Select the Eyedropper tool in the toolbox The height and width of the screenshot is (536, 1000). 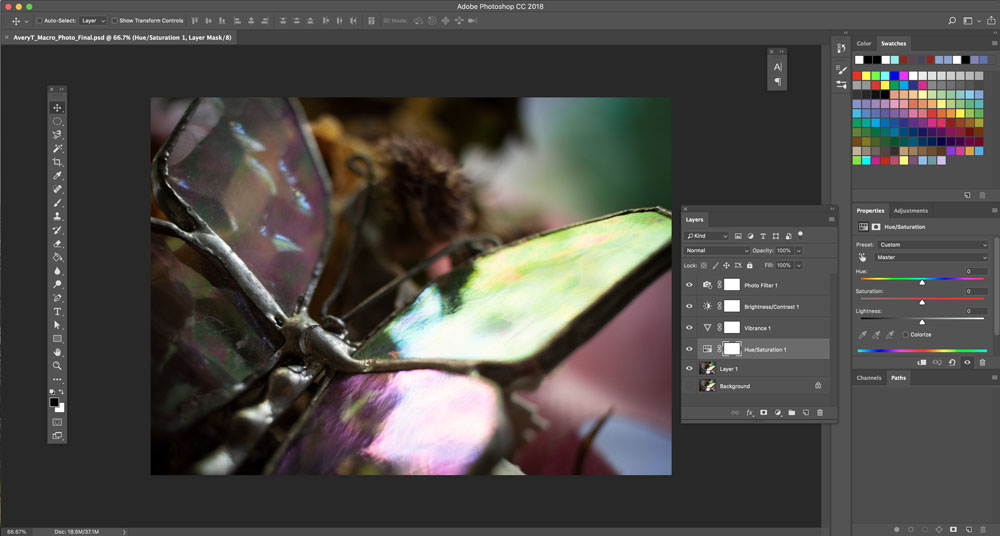tap(57, 175)
